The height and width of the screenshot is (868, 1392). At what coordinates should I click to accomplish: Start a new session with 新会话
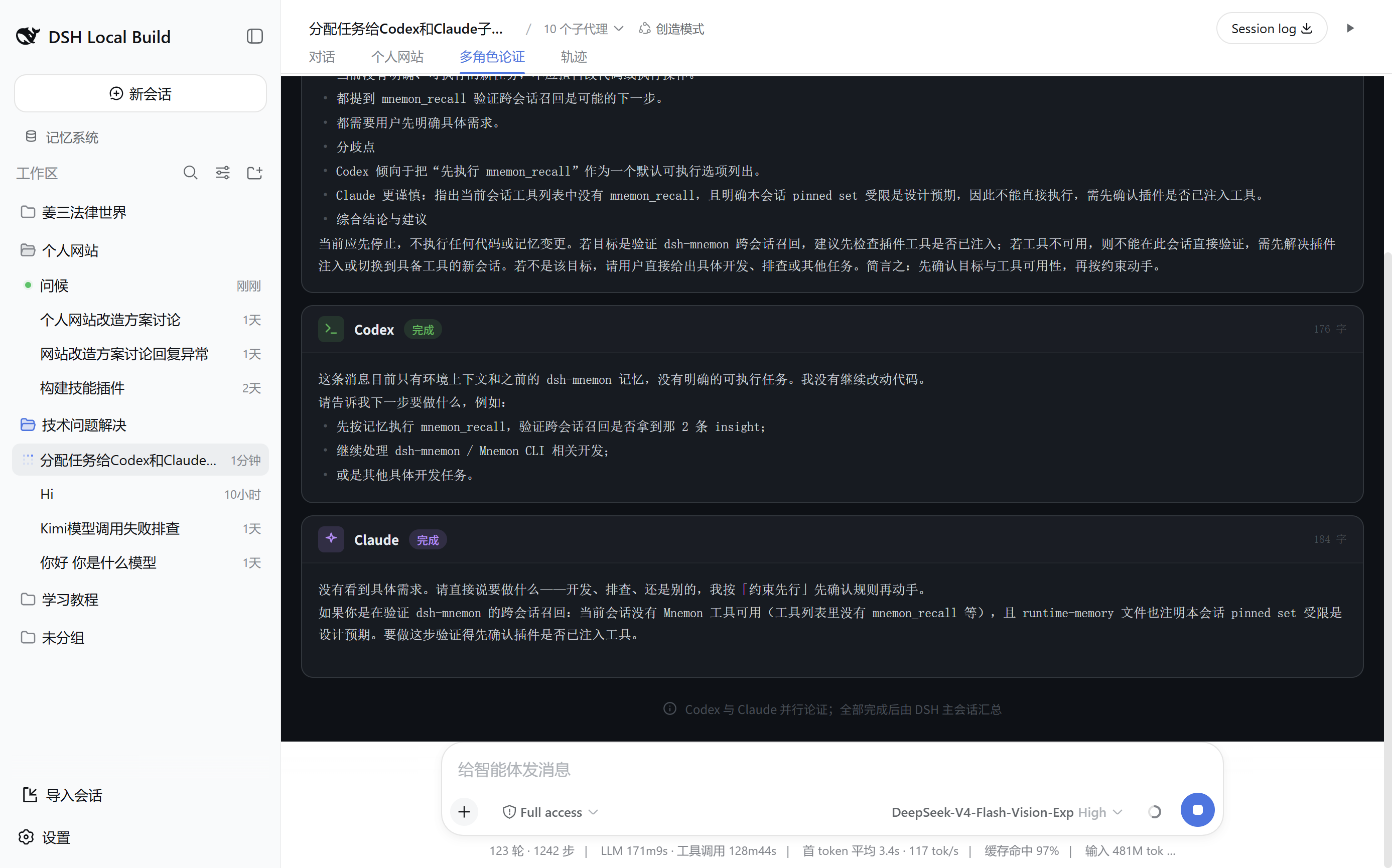tap(141, 94)
